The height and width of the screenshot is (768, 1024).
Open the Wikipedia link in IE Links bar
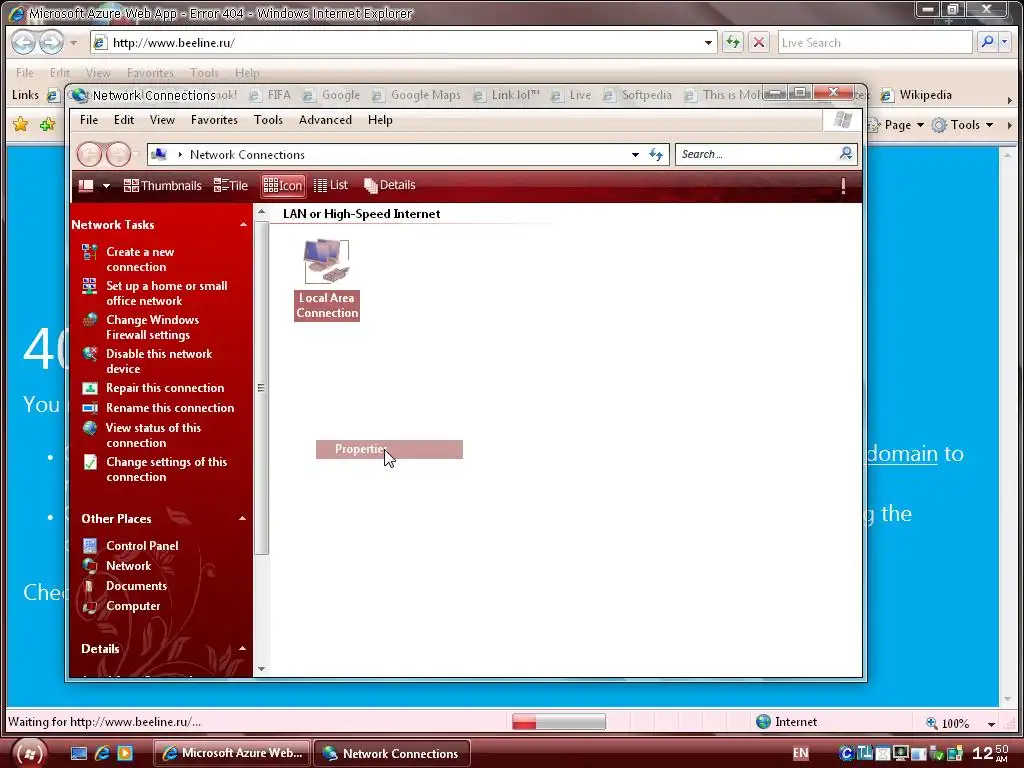point(916,95)
